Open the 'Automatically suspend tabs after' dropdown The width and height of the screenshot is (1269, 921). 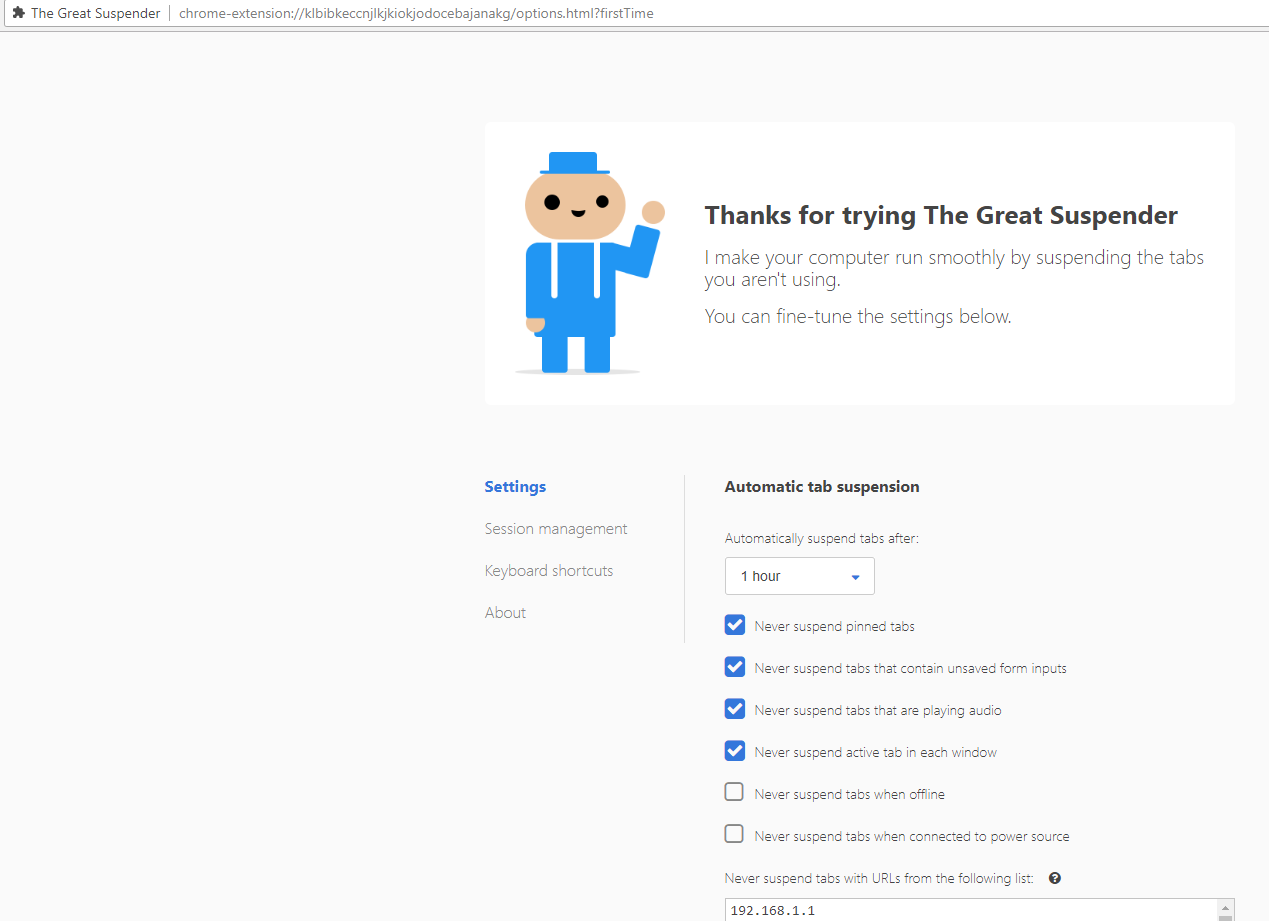pyautogui.click(x=800, y=576)
